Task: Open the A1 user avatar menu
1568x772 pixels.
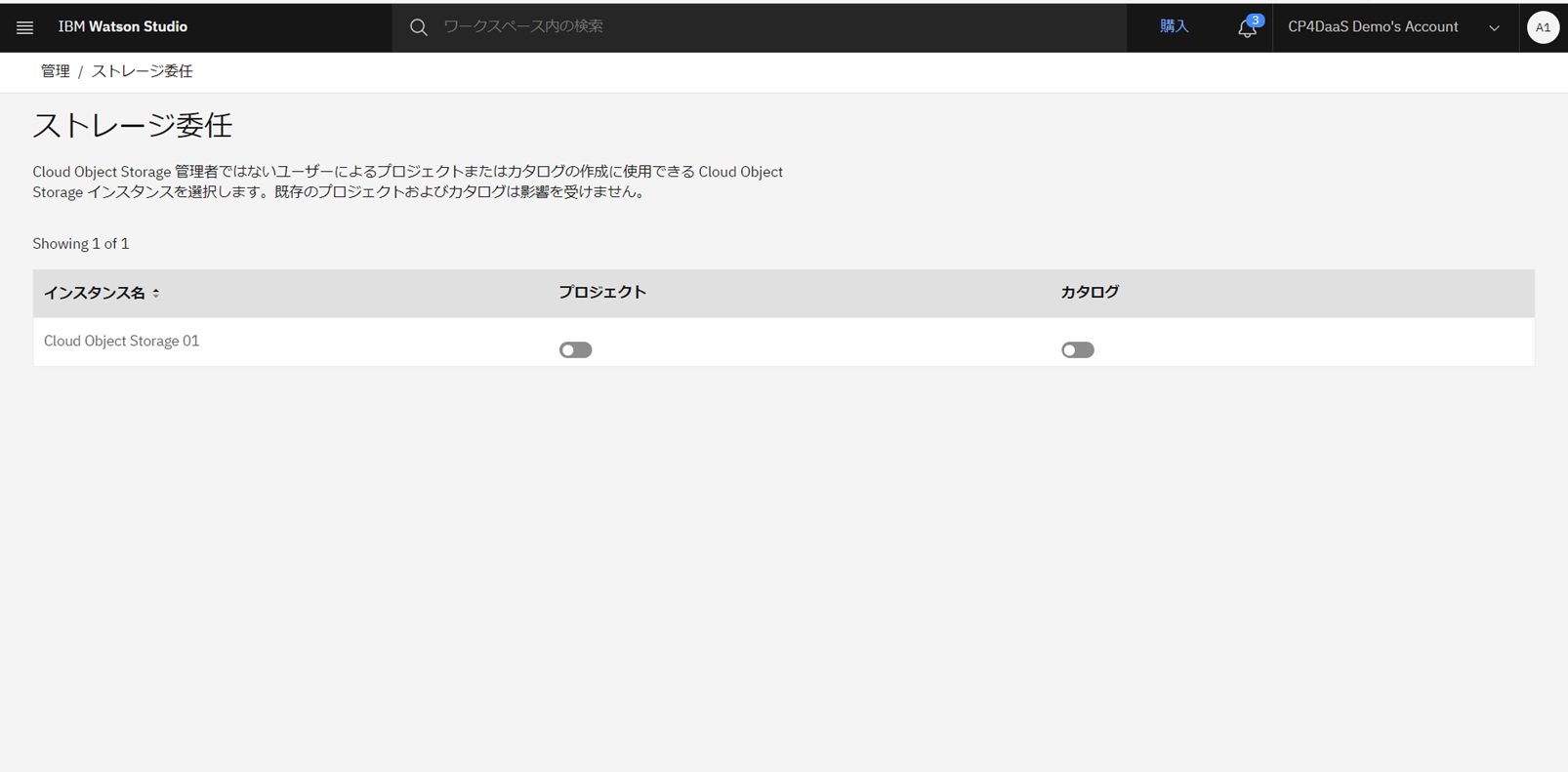Action: [1543, 27]
